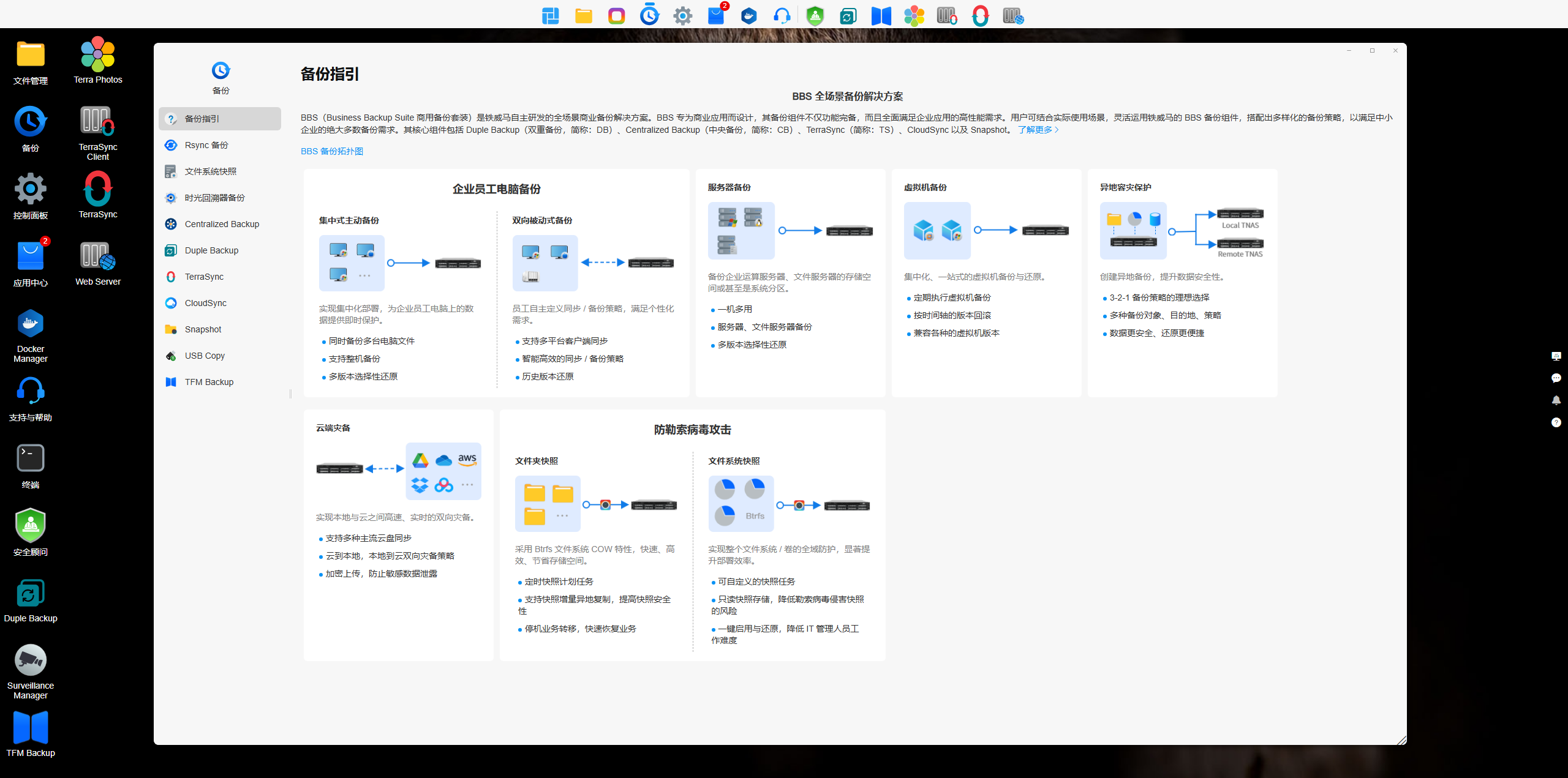Open the gear control panel icon in the top dock
The height and width of the screenshot is (778, 1568).
coord(682,15)
